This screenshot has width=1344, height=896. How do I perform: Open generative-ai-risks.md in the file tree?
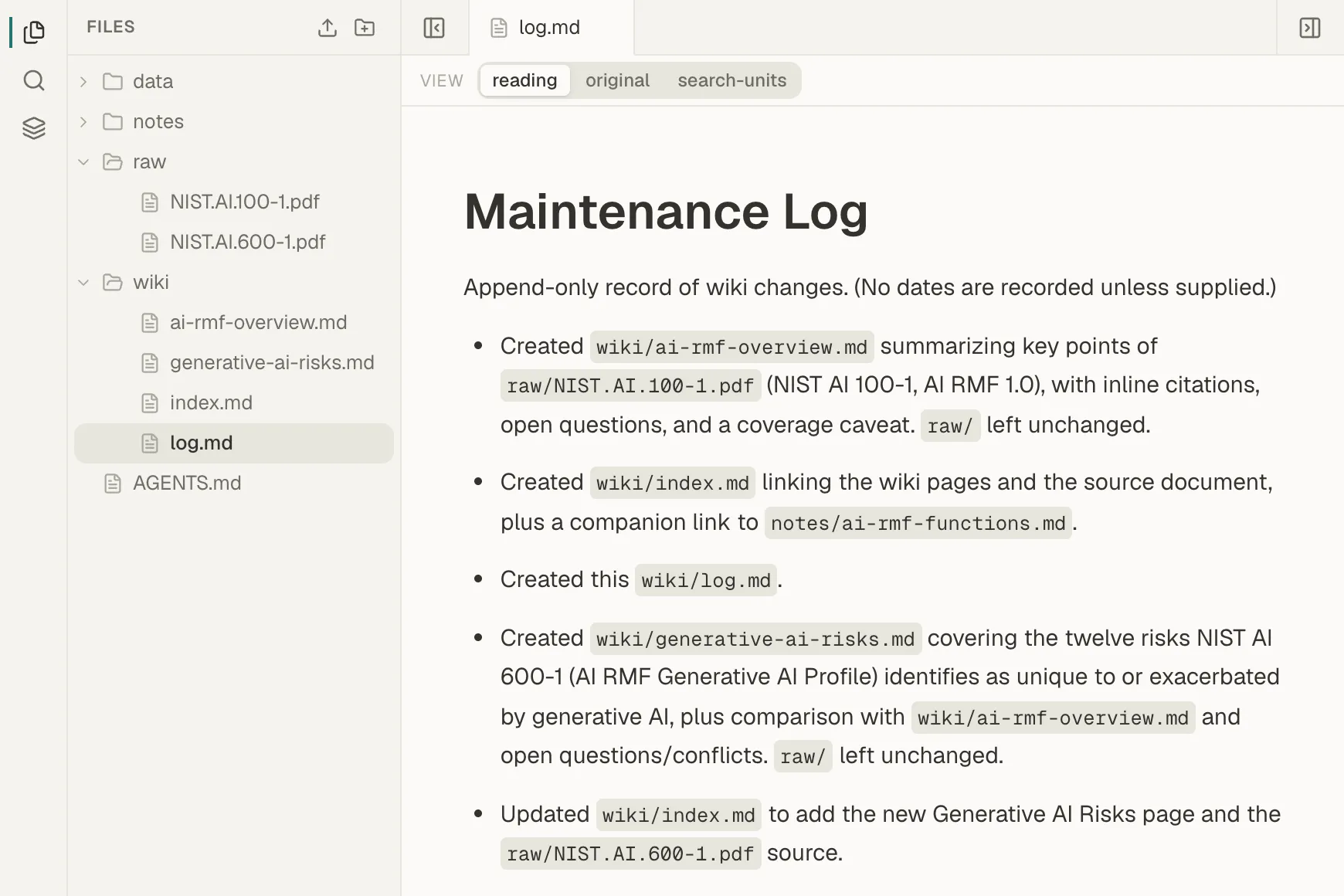[234, 363]
